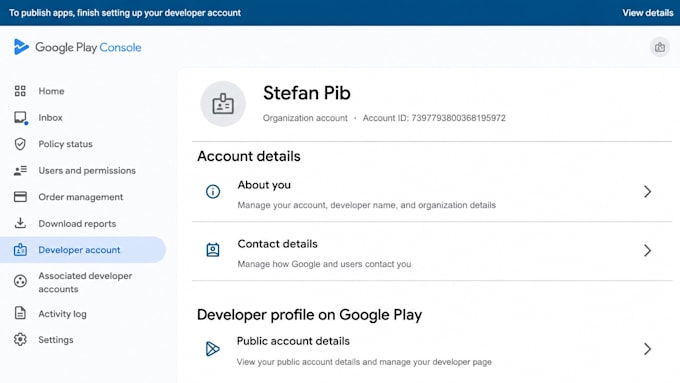Click the Home grid icon in sidebar
The width and height of the screenshot is (680, 383).
(20, 91)
